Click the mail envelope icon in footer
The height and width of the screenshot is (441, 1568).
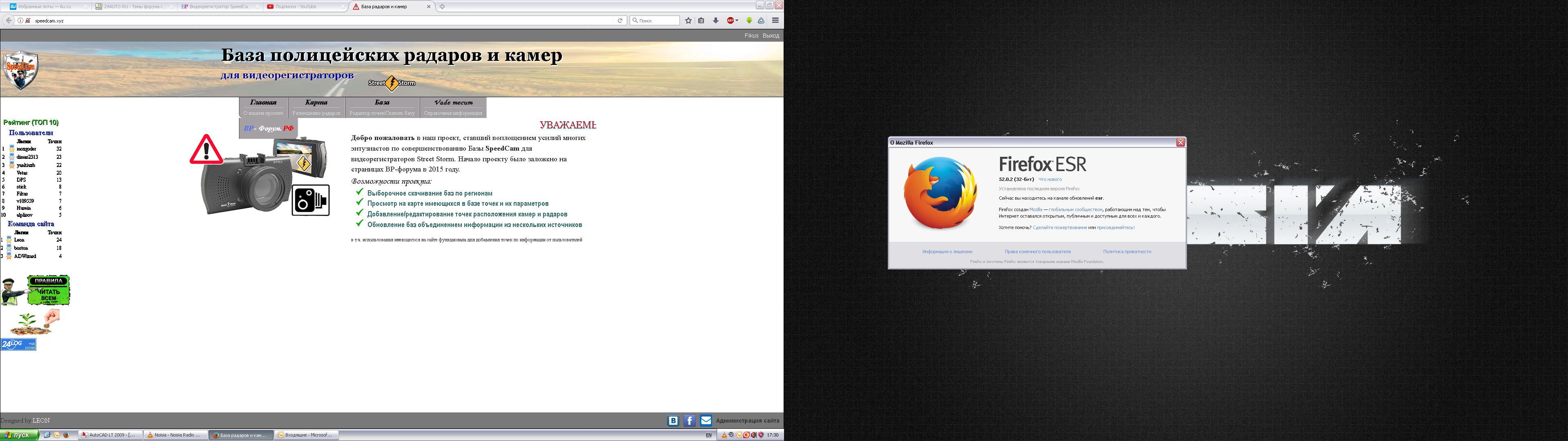[x=706, y=420]
